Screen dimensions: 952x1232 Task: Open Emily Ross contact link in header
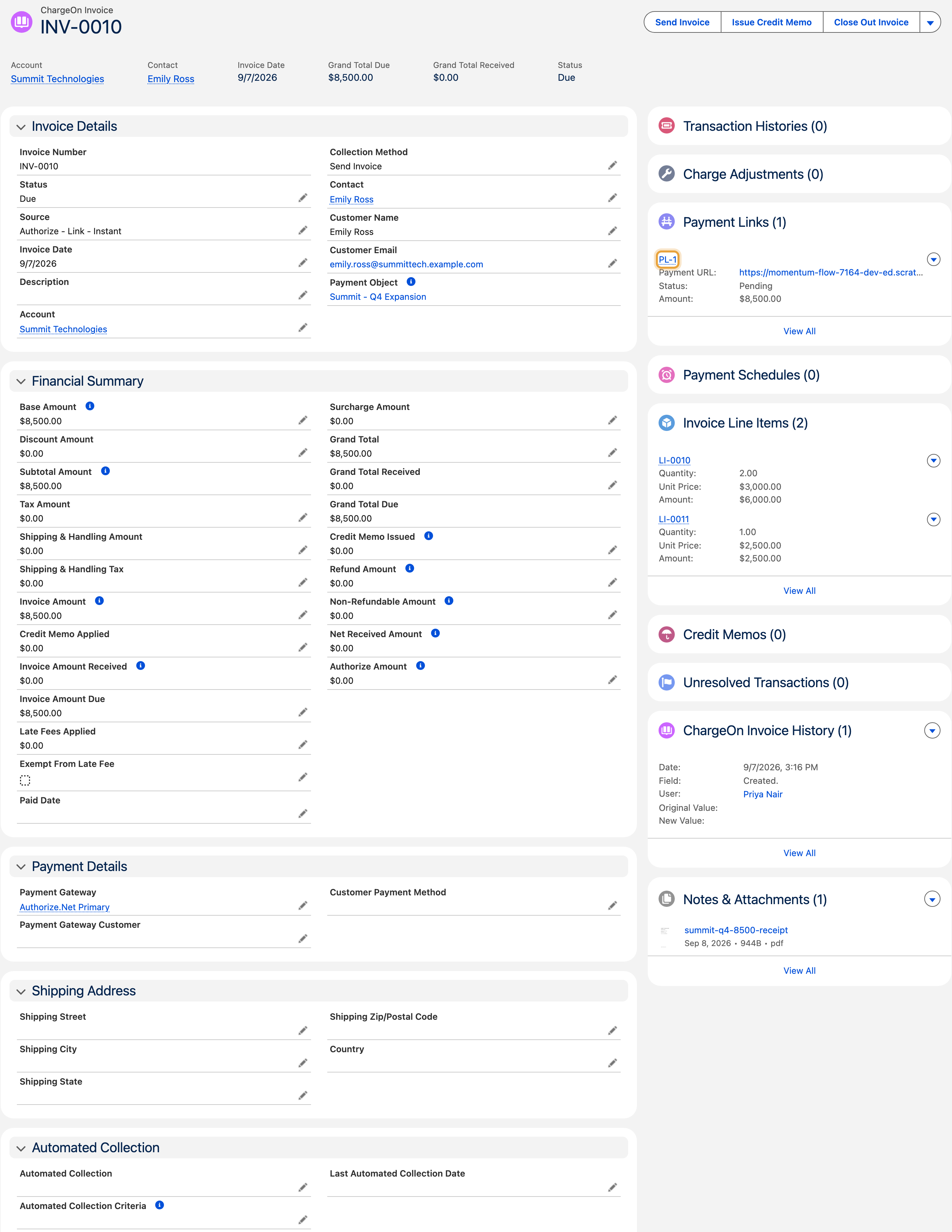point(171,79)
